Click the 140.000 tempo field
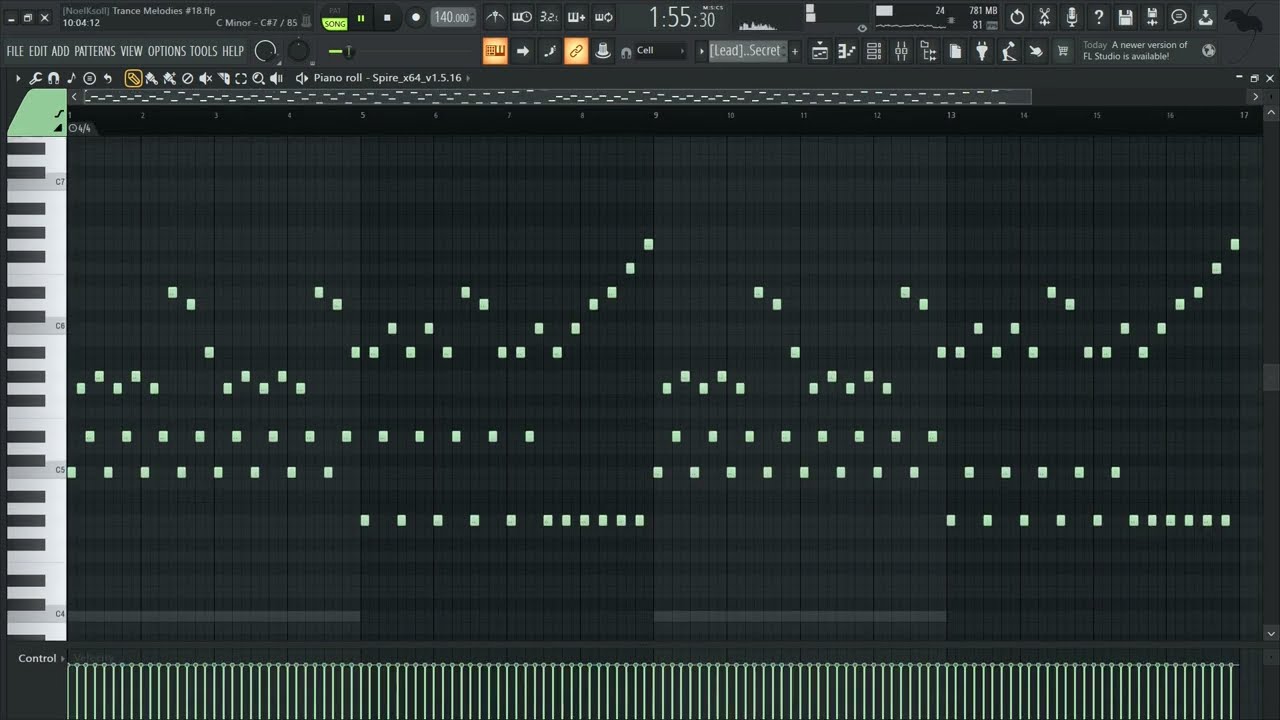This screenshot has width=1280, height=720. 453,18
